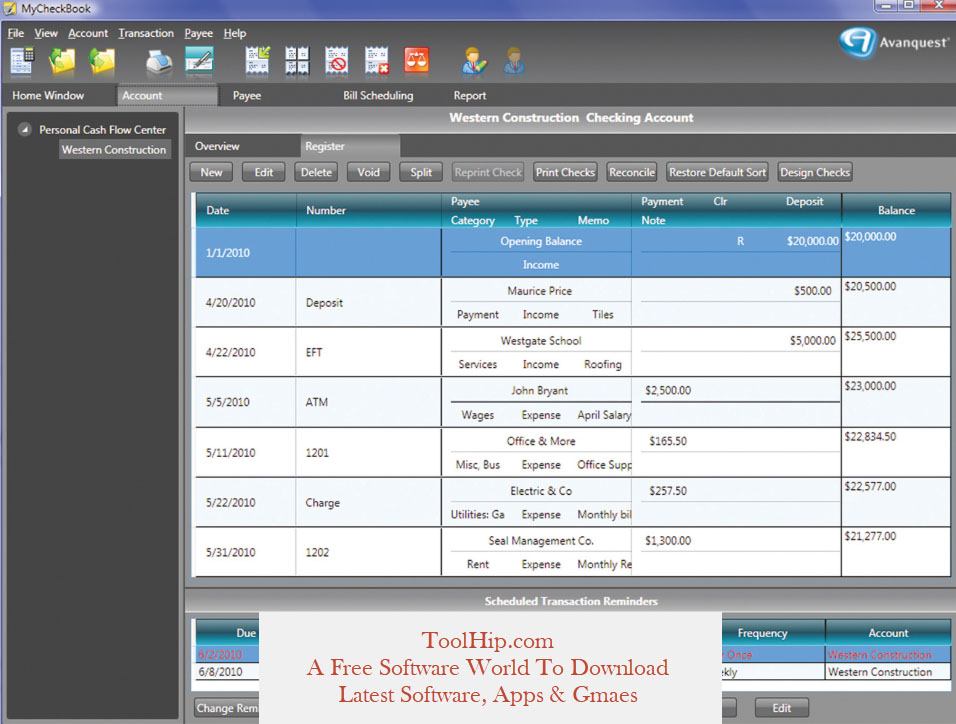The height and width of the screenshot is (724, 956).
Task: Click the Split button
Action: [421, 173]
